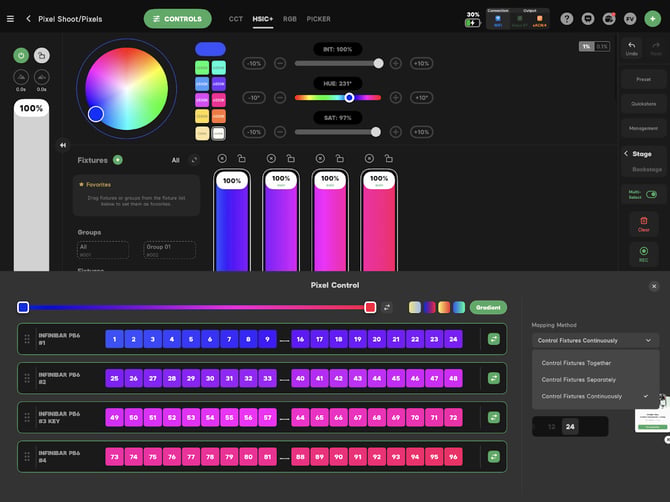Add a fixture with green plus icon
Screen dimensions: 670x502
[118, 160]
